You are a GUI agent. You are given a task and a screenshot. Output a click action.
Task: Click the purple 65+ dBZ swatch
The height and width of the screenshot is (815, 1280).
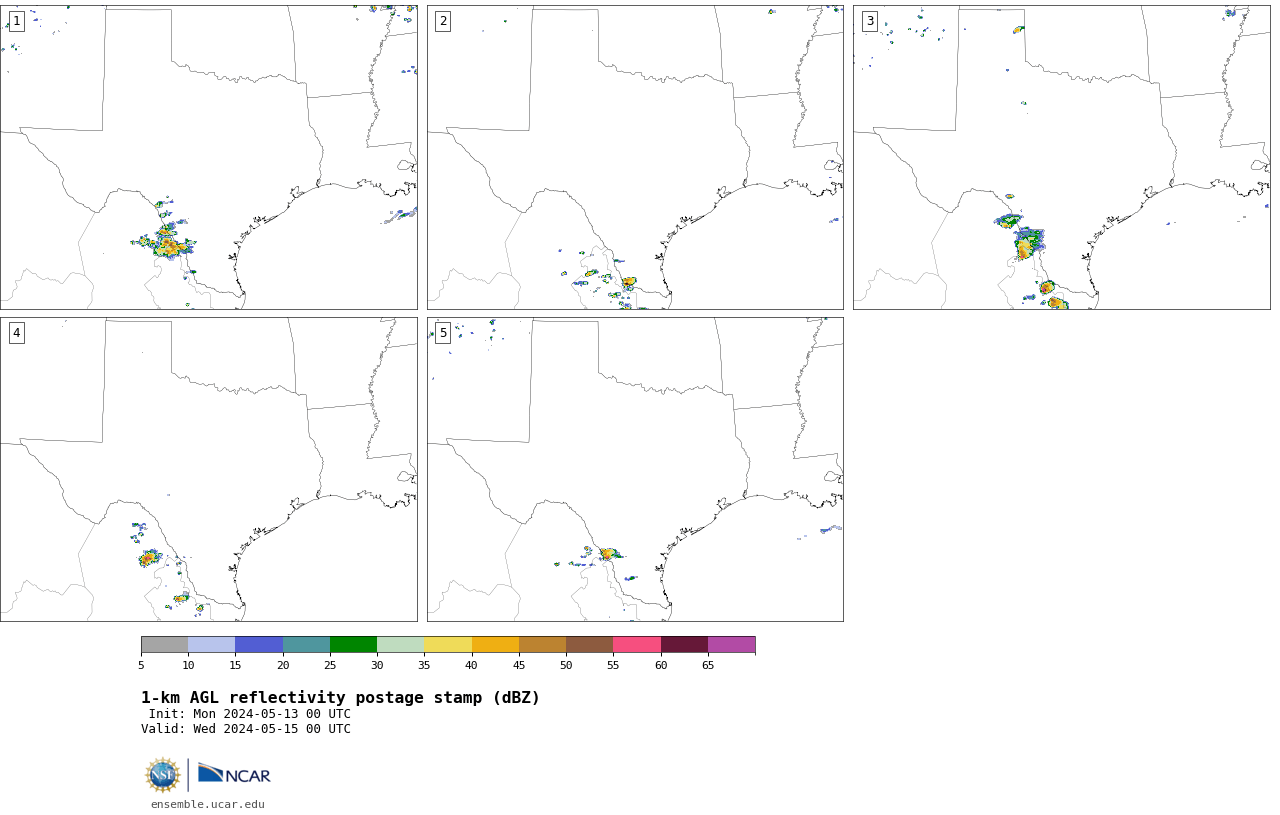click(x=731, y=644)
